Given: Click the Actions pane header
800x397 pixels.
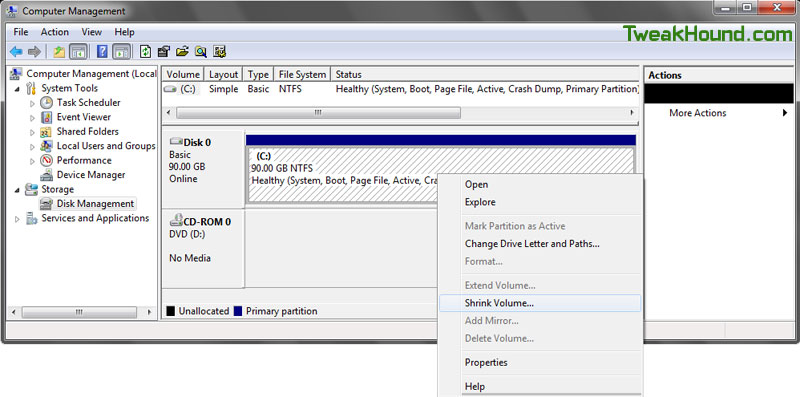Looking at the screenshot, I should [719, 76].
